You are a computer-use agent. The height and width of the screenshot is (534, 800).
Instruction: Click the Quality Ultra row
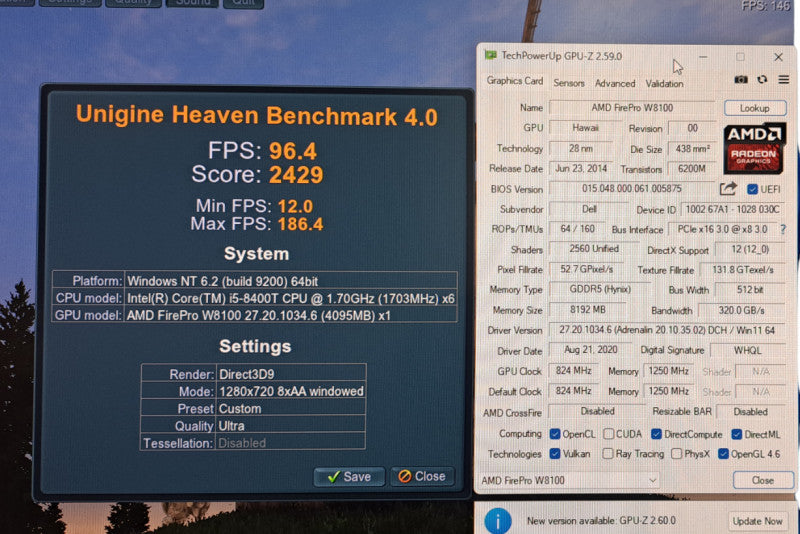click(254, 425)
